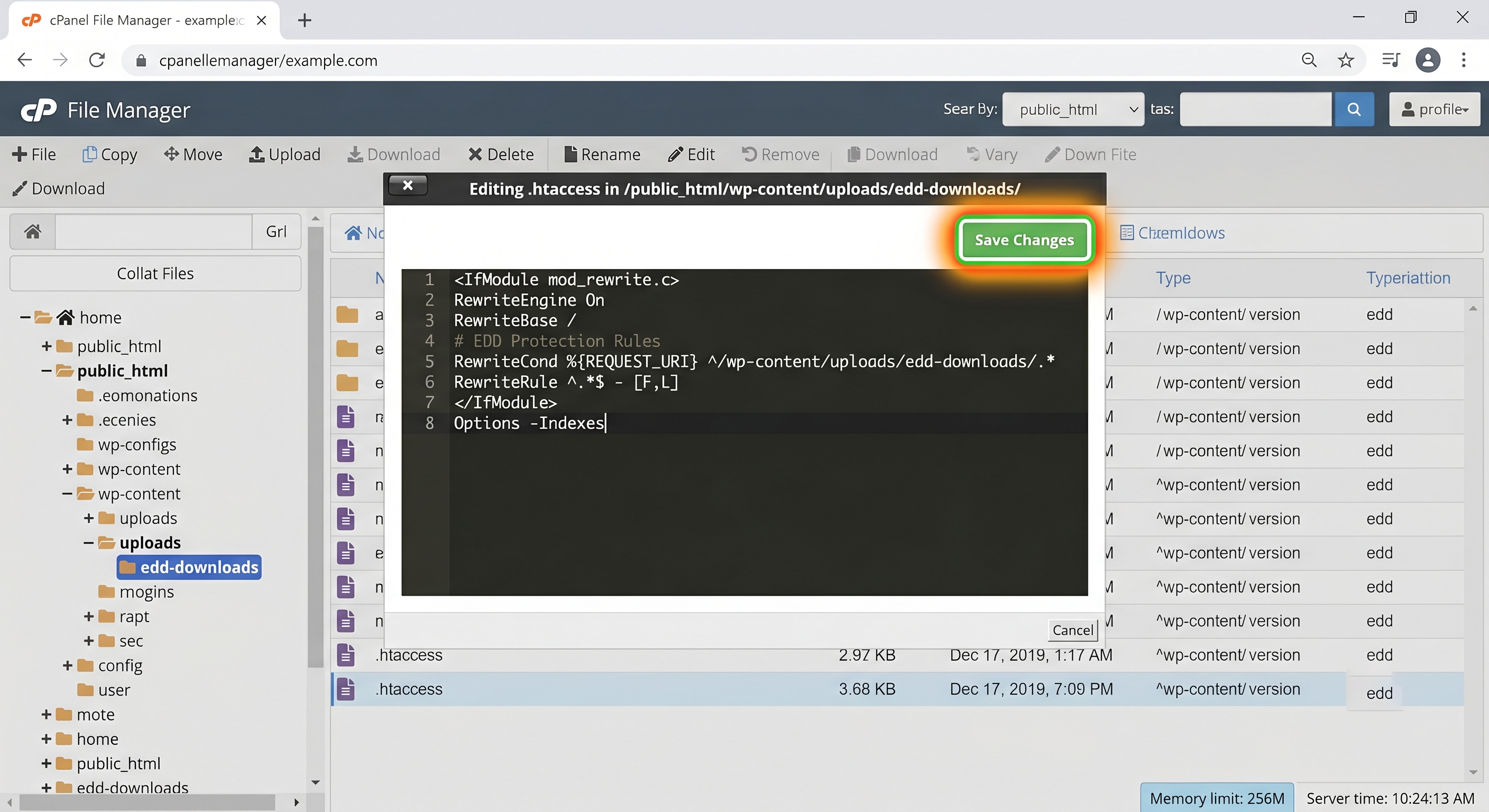Click the home breadcrumb icon in file pane
This screenshot has height=812, width=1489.
click(x=353, y=233)
